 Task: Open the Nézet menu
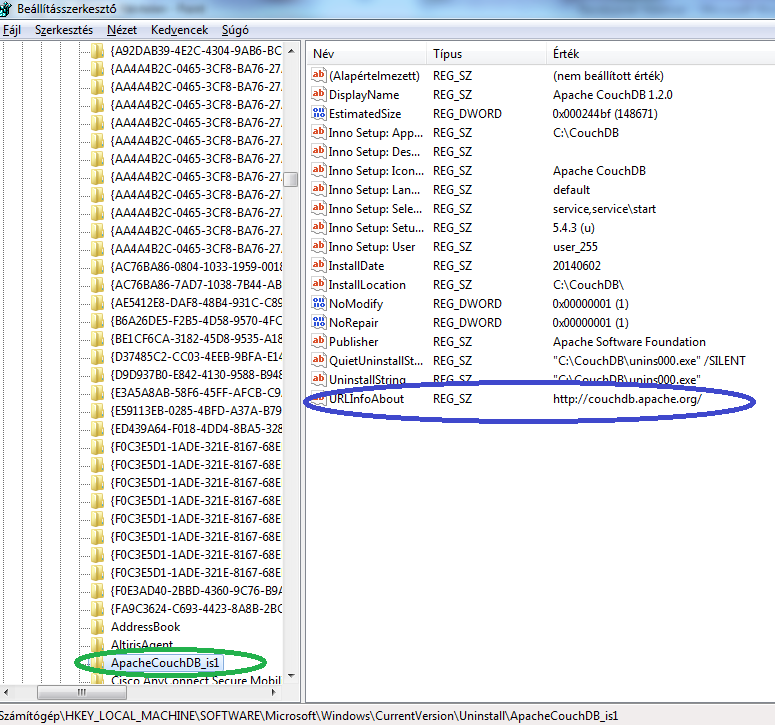point(122,30)
